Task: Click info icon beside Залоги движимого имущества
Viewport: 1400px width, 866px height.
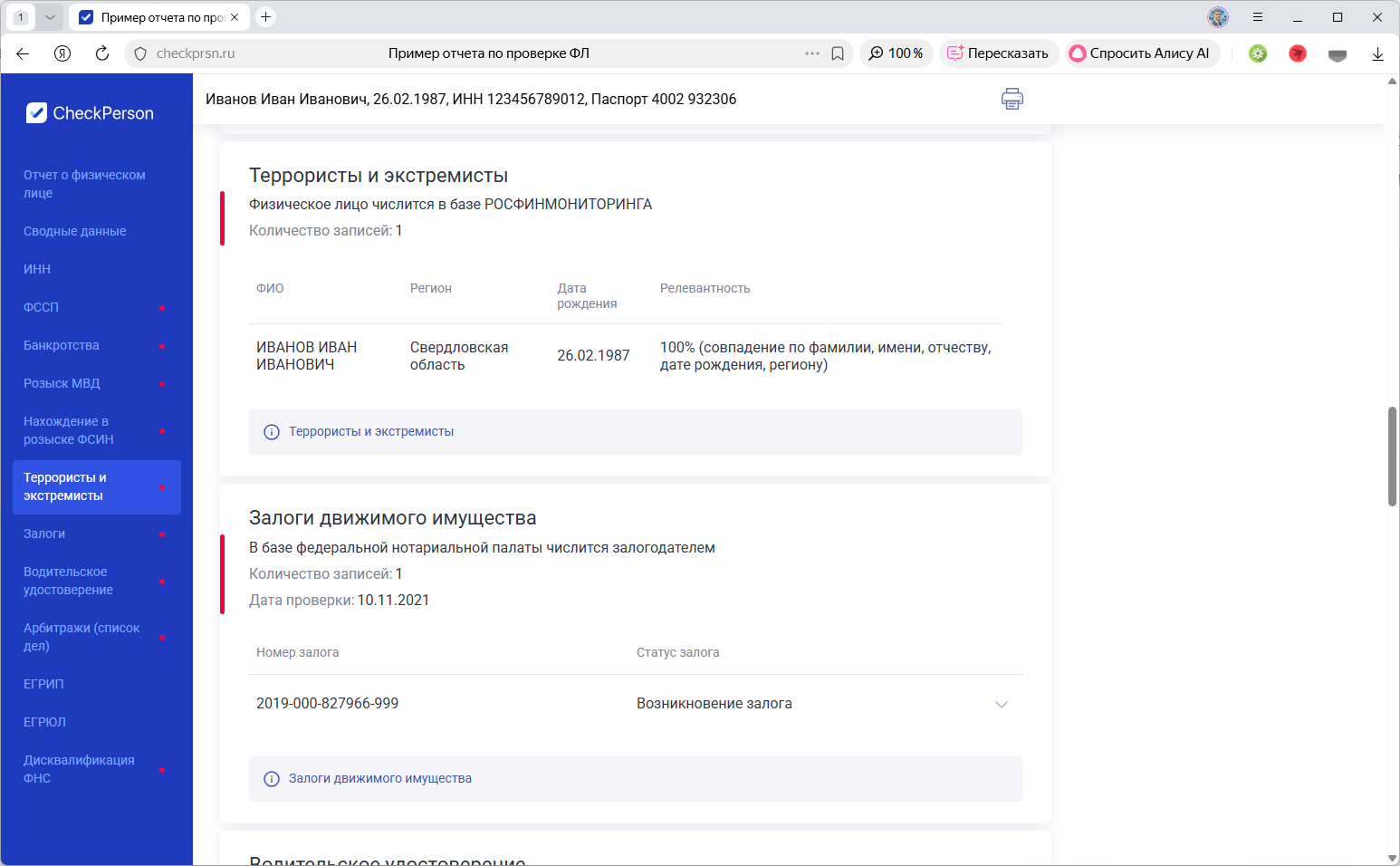Action: [x=272, y=778]
